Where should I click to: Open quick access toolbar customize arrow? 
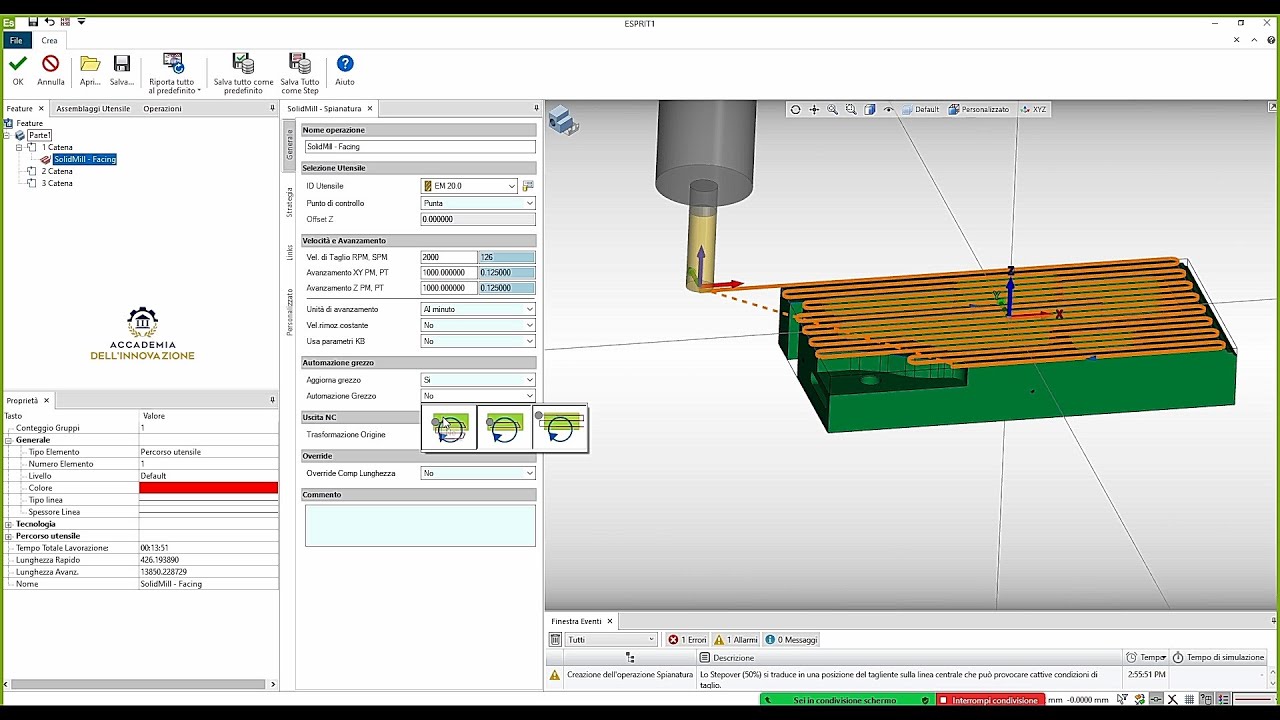(82, 21)
